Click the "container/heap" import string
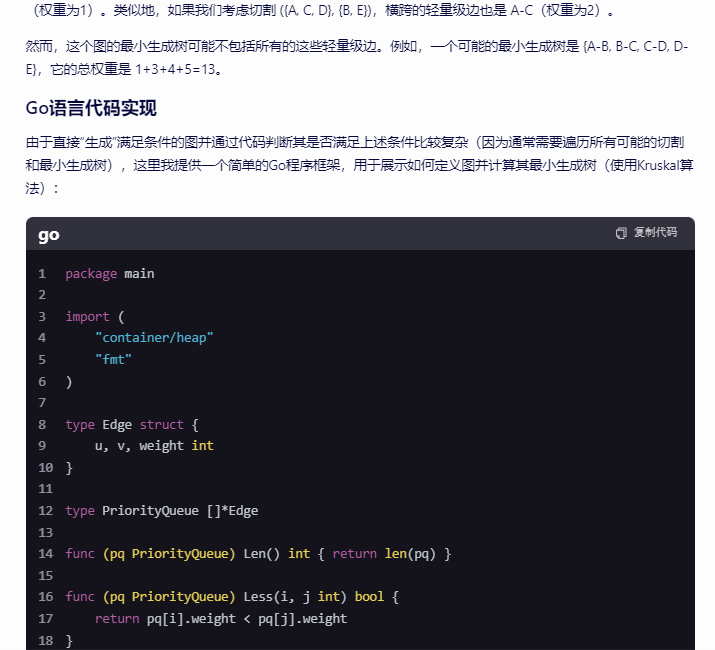This screenshot has width=715, height=650. coord(154,338)
